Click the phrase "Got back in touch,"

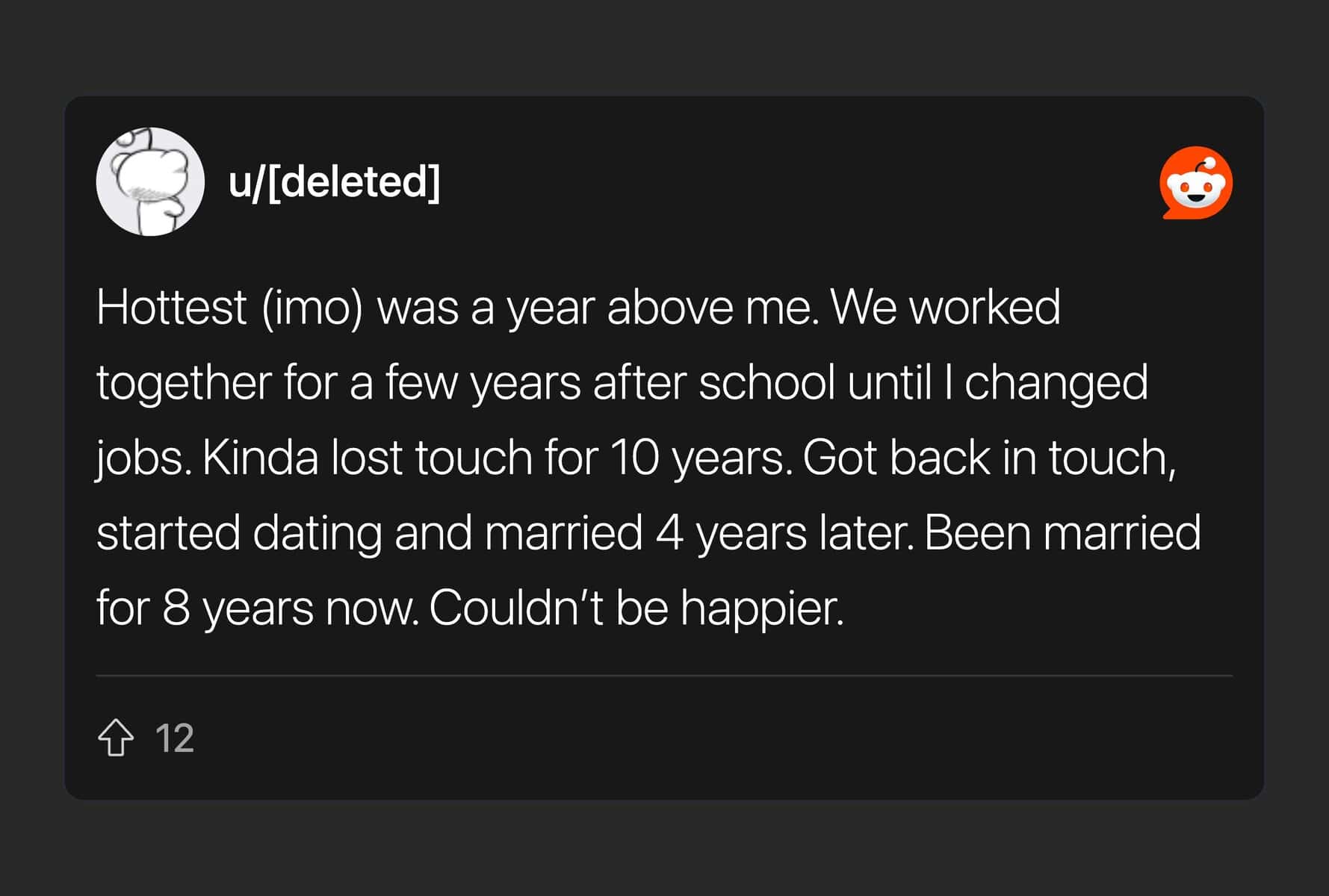(989, 458)
